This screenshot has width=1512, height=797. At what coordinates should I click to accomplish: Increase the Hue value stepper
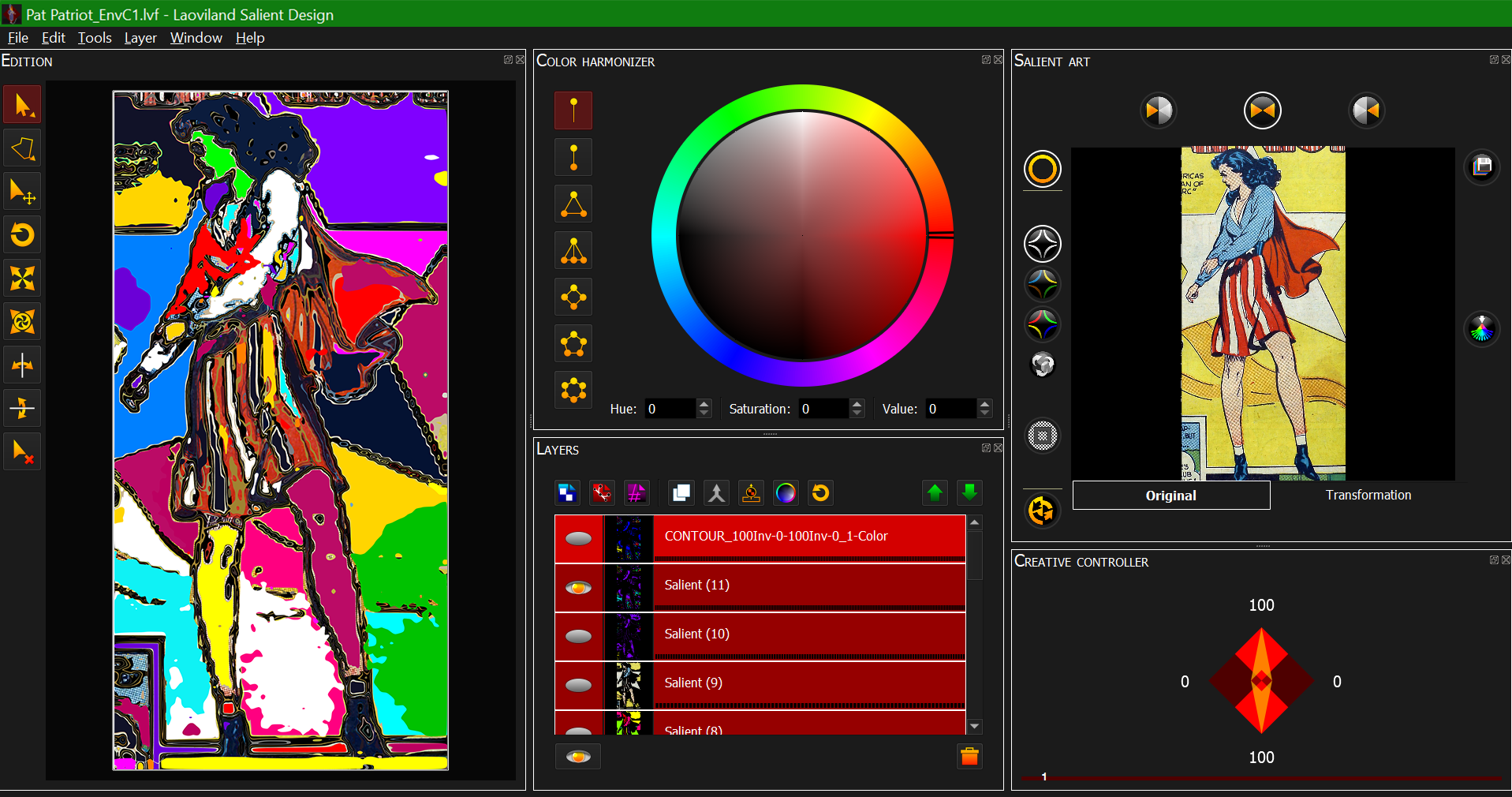click(x=704, y=403)
